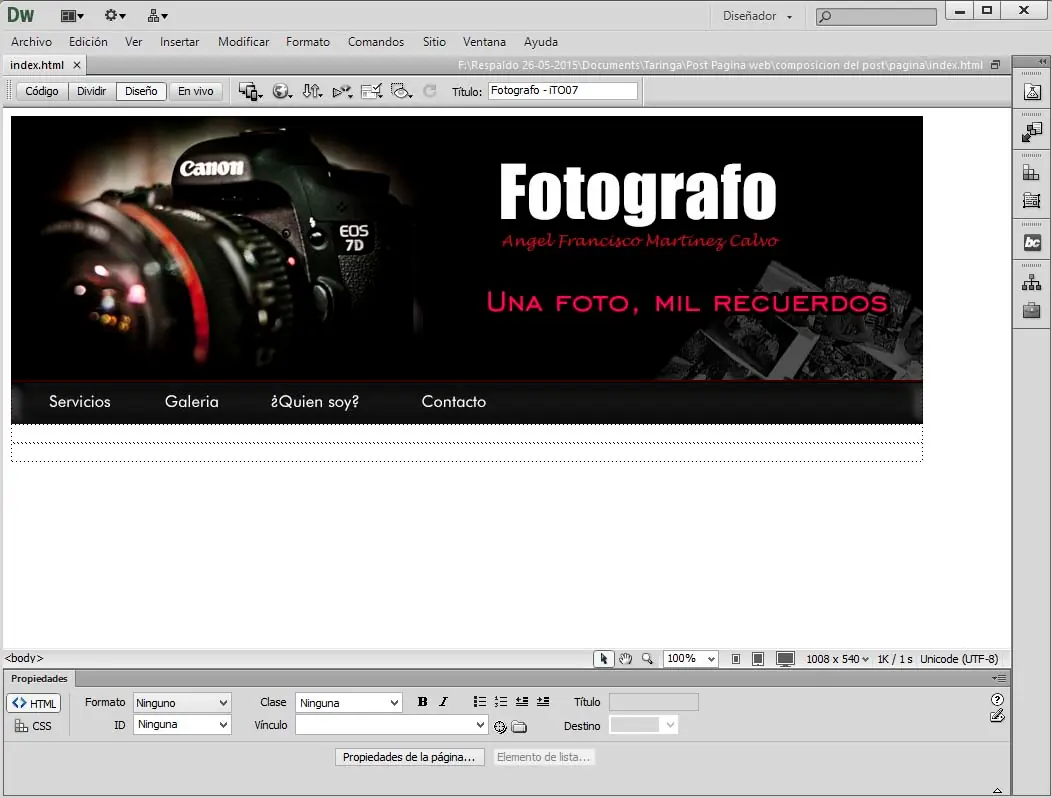The height and width of the screenshot is (798, 1052).
Task: Toggle Italic formatting
Action: 443,702
